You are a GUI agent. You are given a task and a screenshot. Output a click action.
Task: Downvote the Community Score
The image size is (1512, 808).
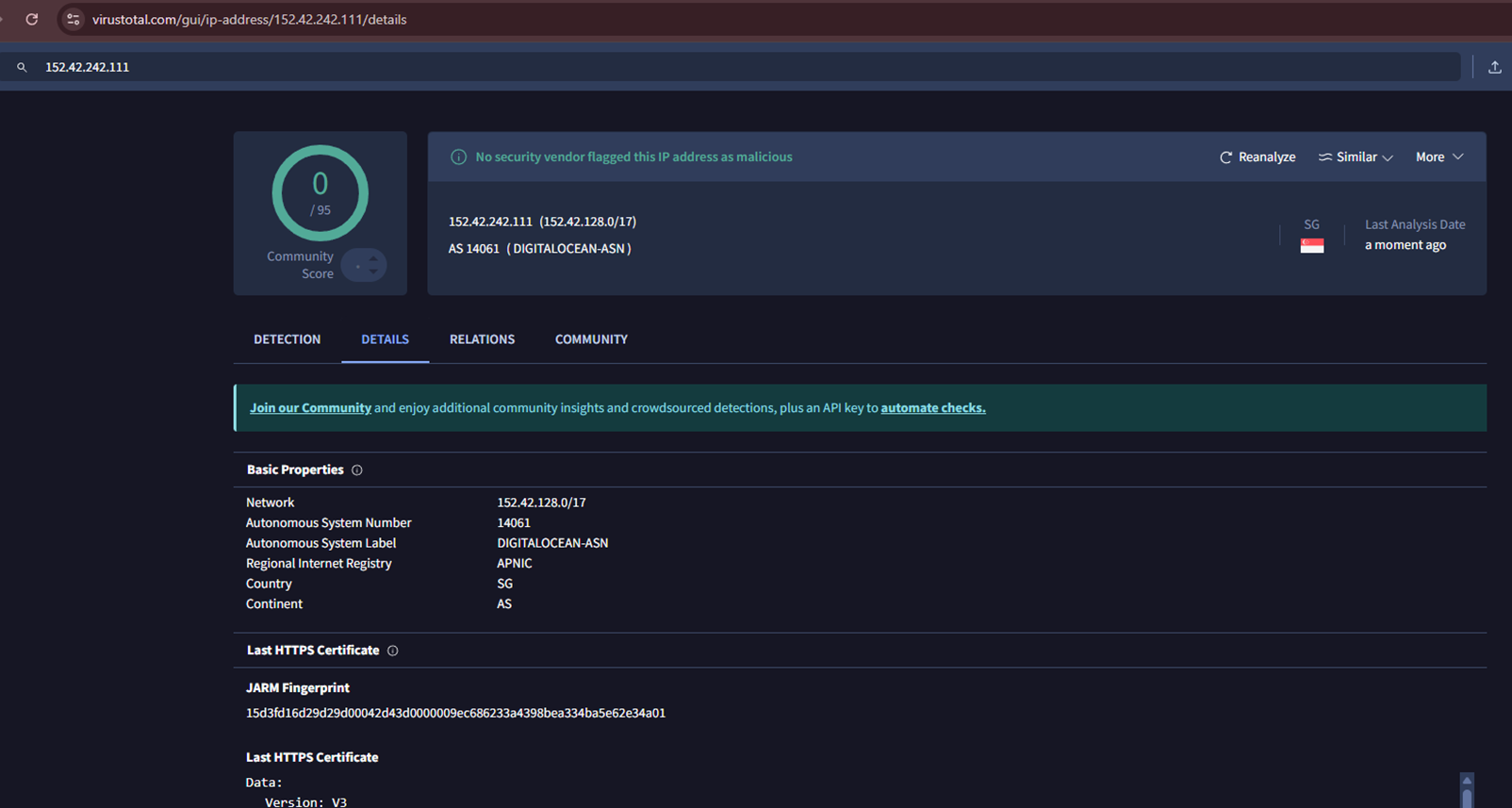373,272
